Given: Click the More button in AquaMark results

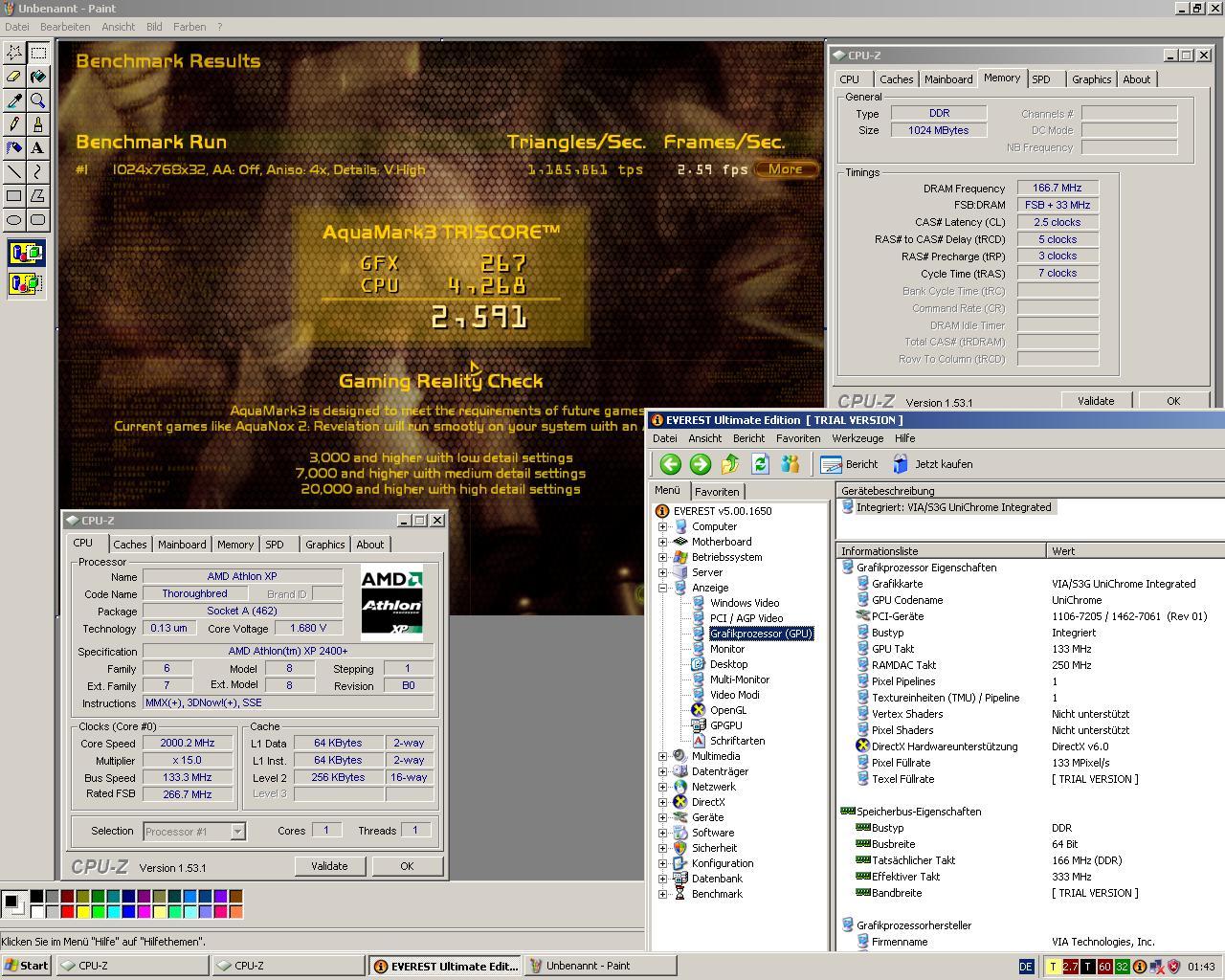Looking at the screenshot, I should [786, 169].
